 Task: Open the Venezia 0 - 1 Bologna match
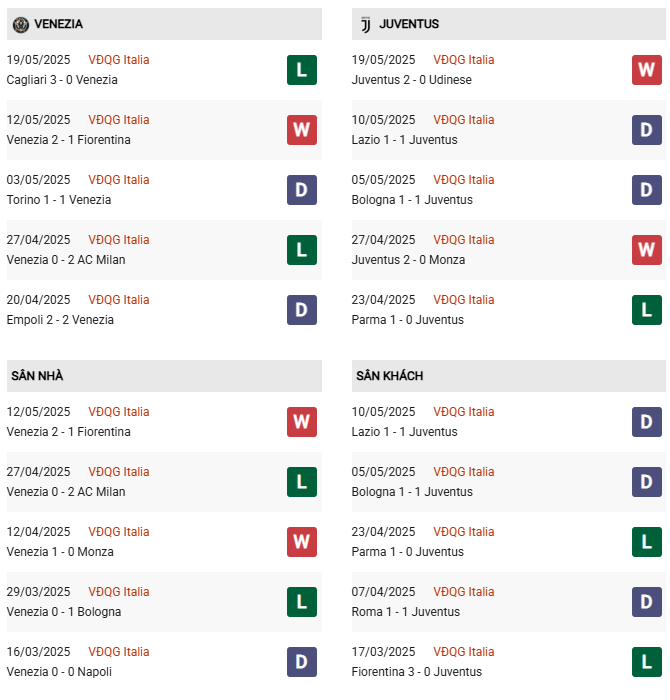click(x=64, y=612)
